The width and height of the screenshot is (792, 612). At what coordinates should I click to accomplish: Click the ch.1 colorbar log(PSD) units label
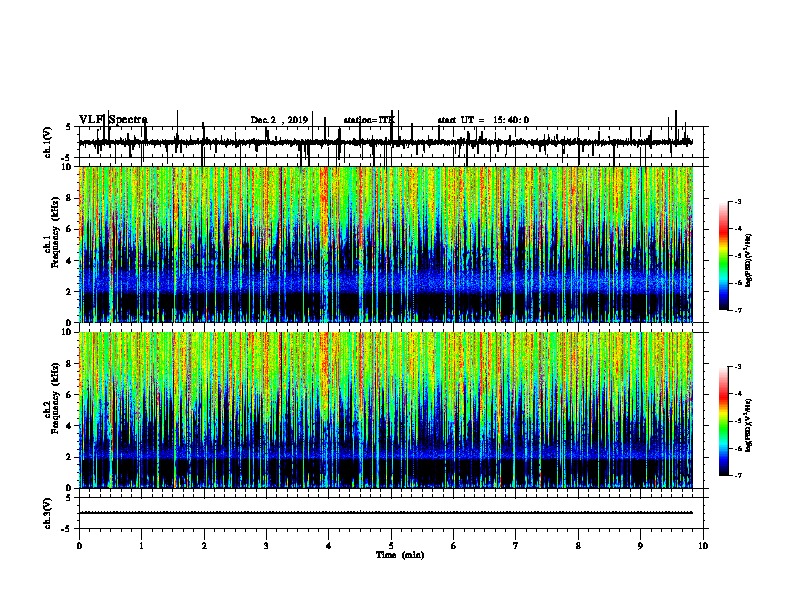(x=749, y=260)
